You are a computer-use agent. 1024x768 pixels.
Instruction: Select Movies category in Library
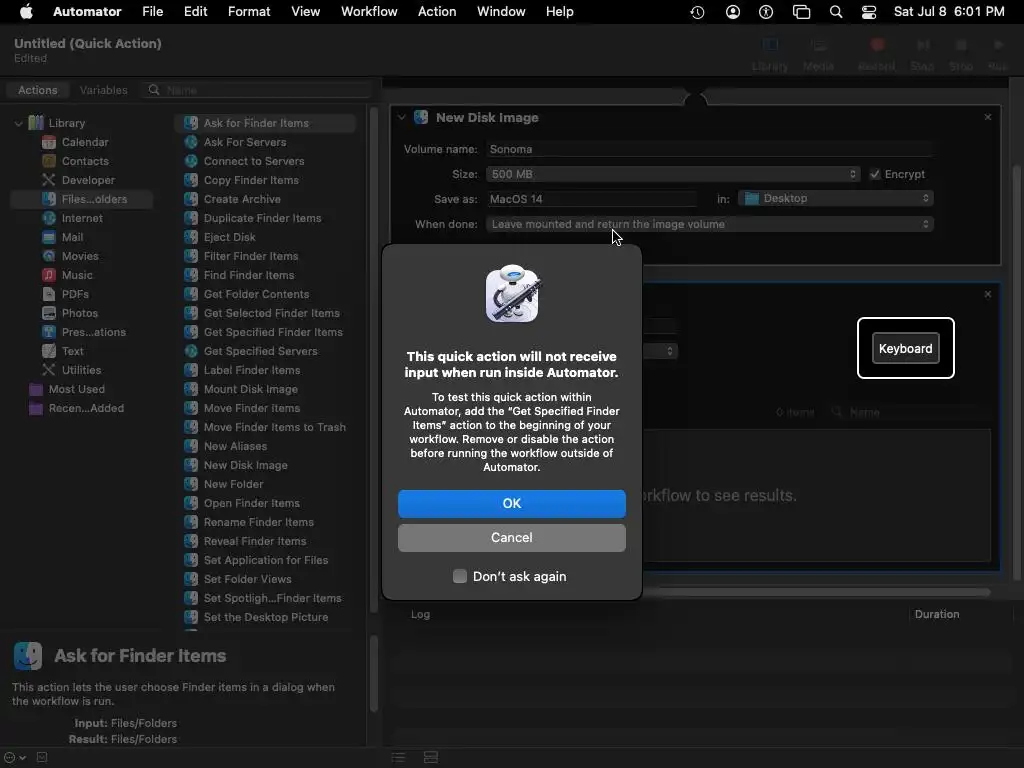point(80,256)
